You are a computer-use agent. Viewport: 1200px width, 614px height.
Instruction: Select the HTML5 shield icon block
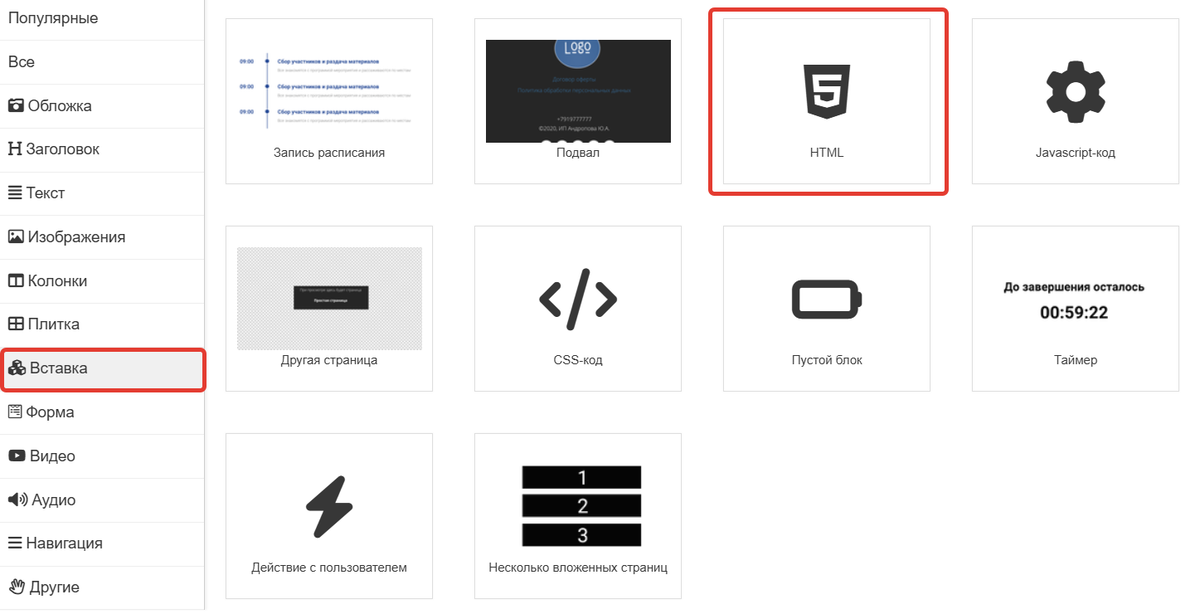pos(827,92)
